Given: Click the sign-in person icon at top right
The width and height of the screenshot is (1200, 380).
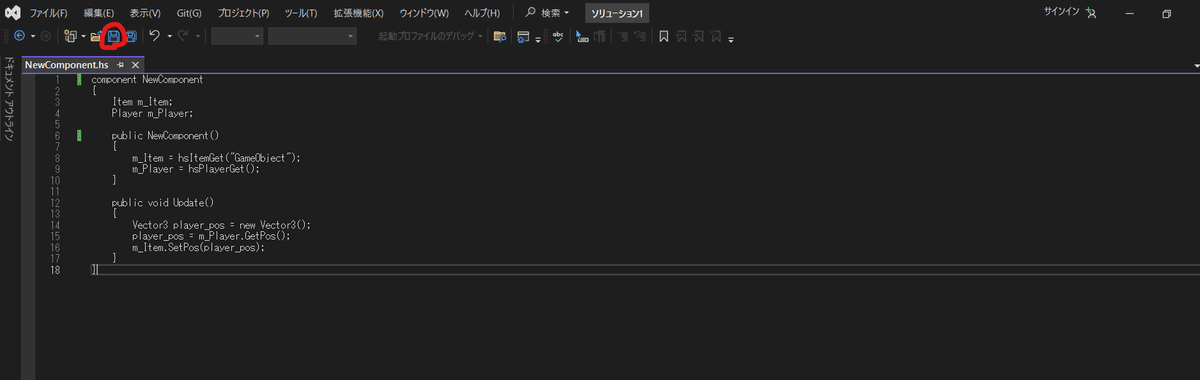Looking at the screenshot, I should 1091,14.
